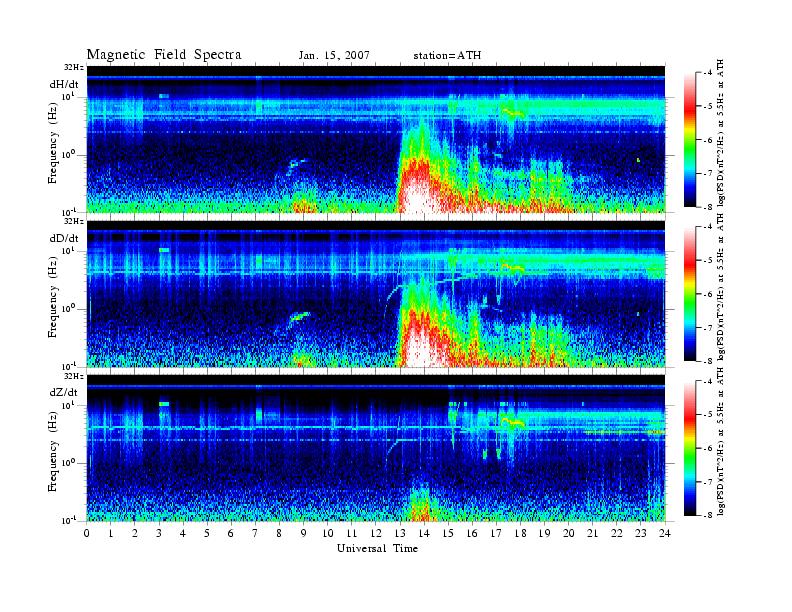
Task: Click the hour "14" tick label
Action: click(424, 534)
